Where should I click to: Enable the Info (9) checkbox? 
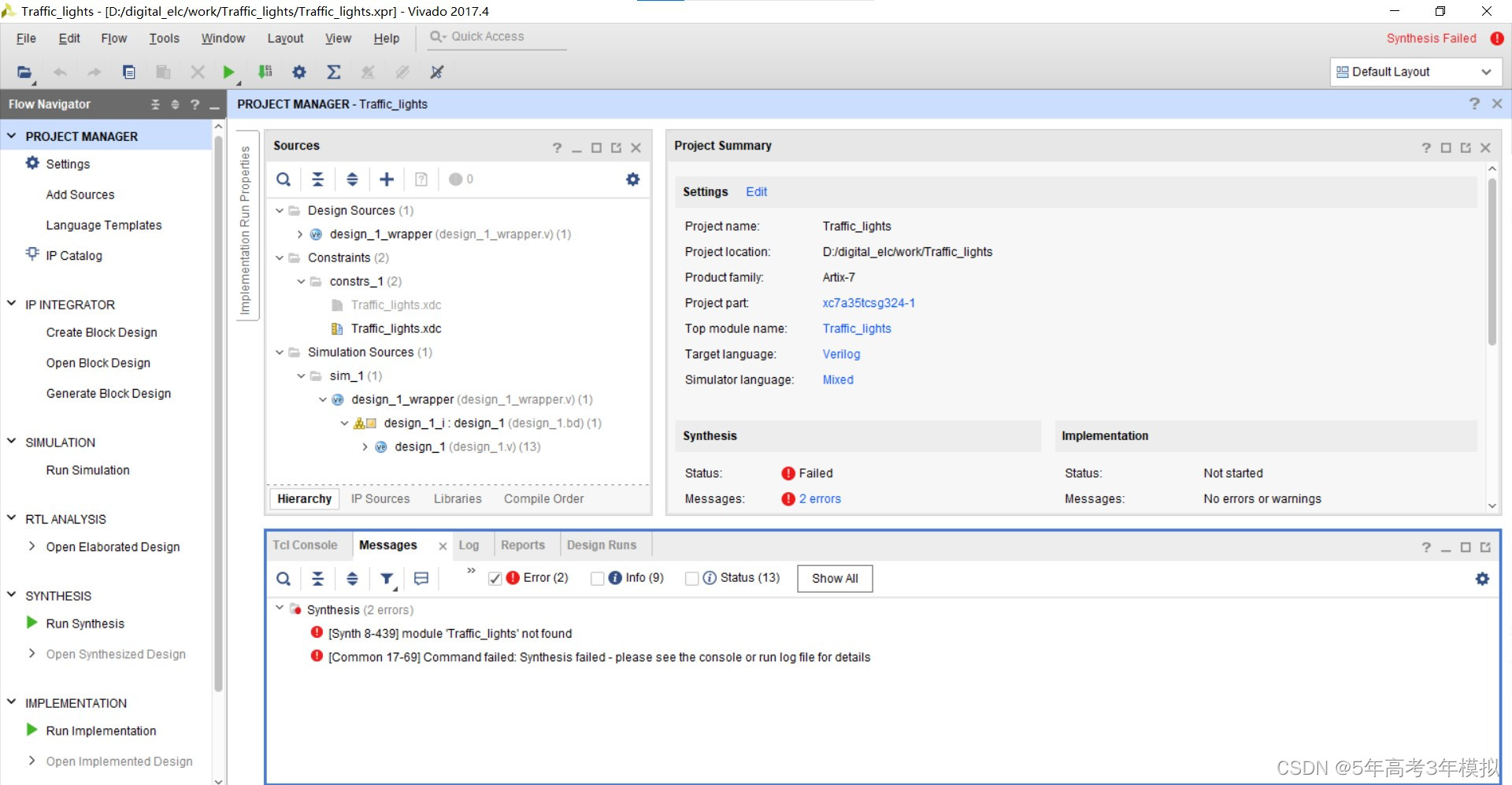(x=598, y=579)
